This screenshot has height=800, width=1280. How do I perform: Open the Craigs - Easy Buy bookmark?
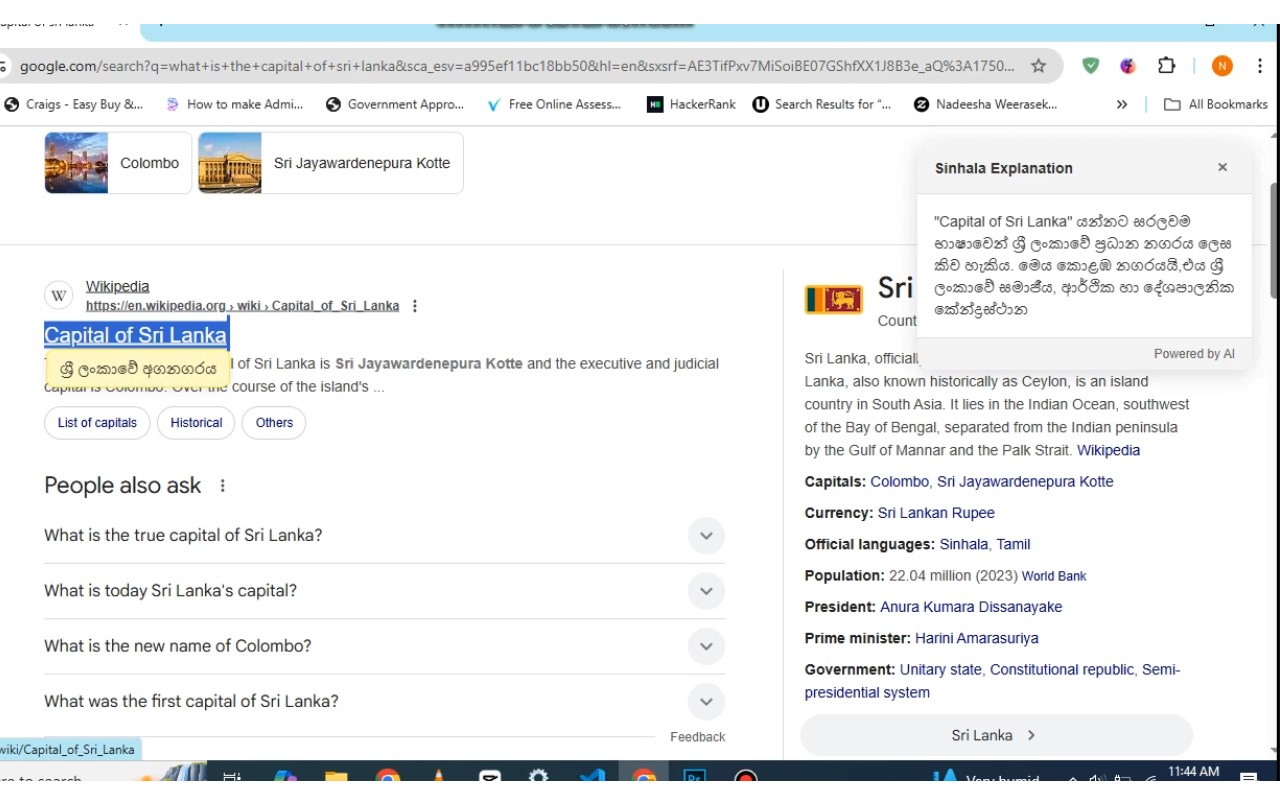point(74,104)
